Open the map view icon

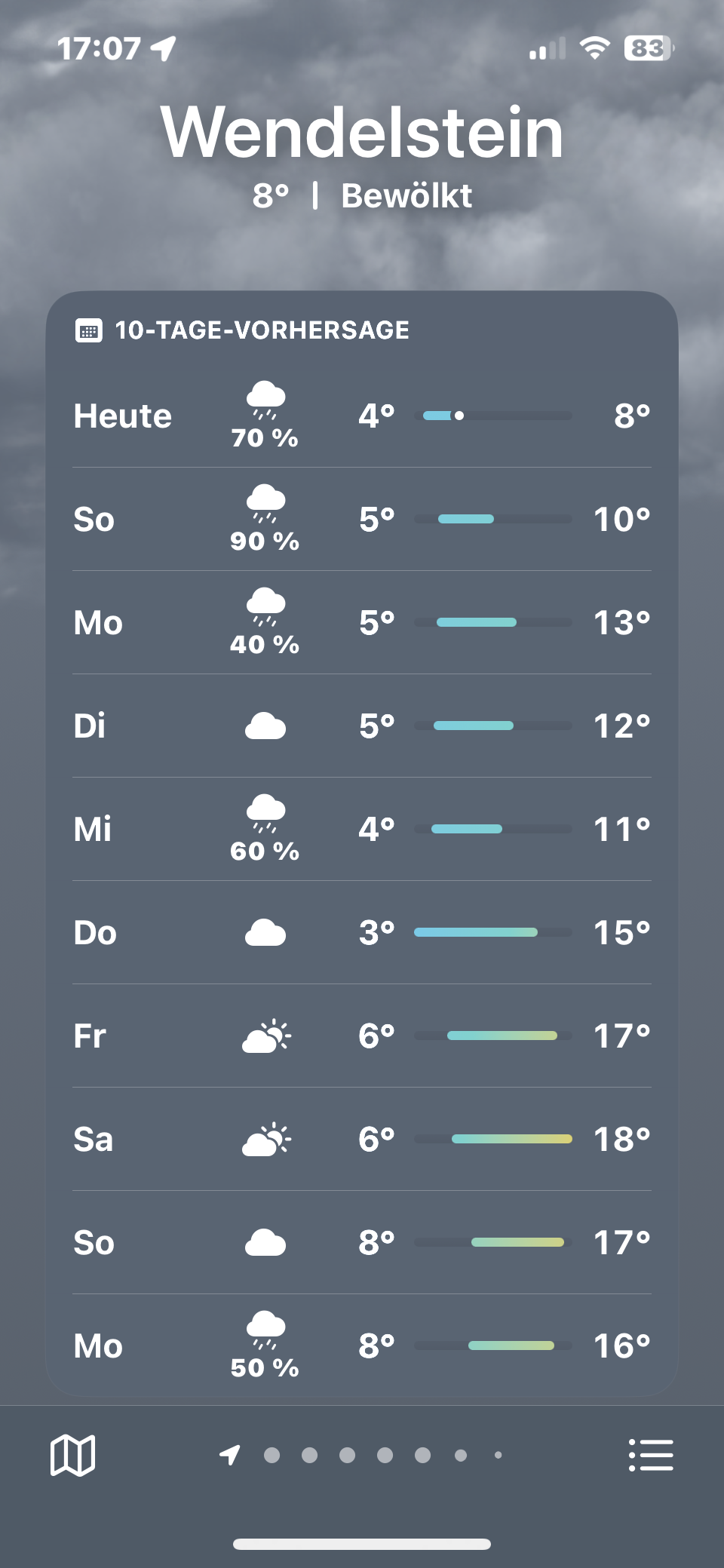72,1454
